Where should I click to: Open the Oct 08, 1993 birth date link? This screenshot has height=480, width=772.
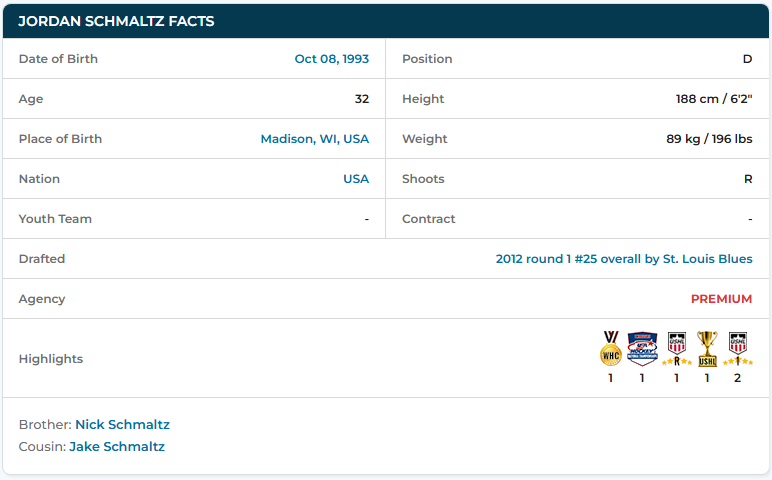coord(331,59)
